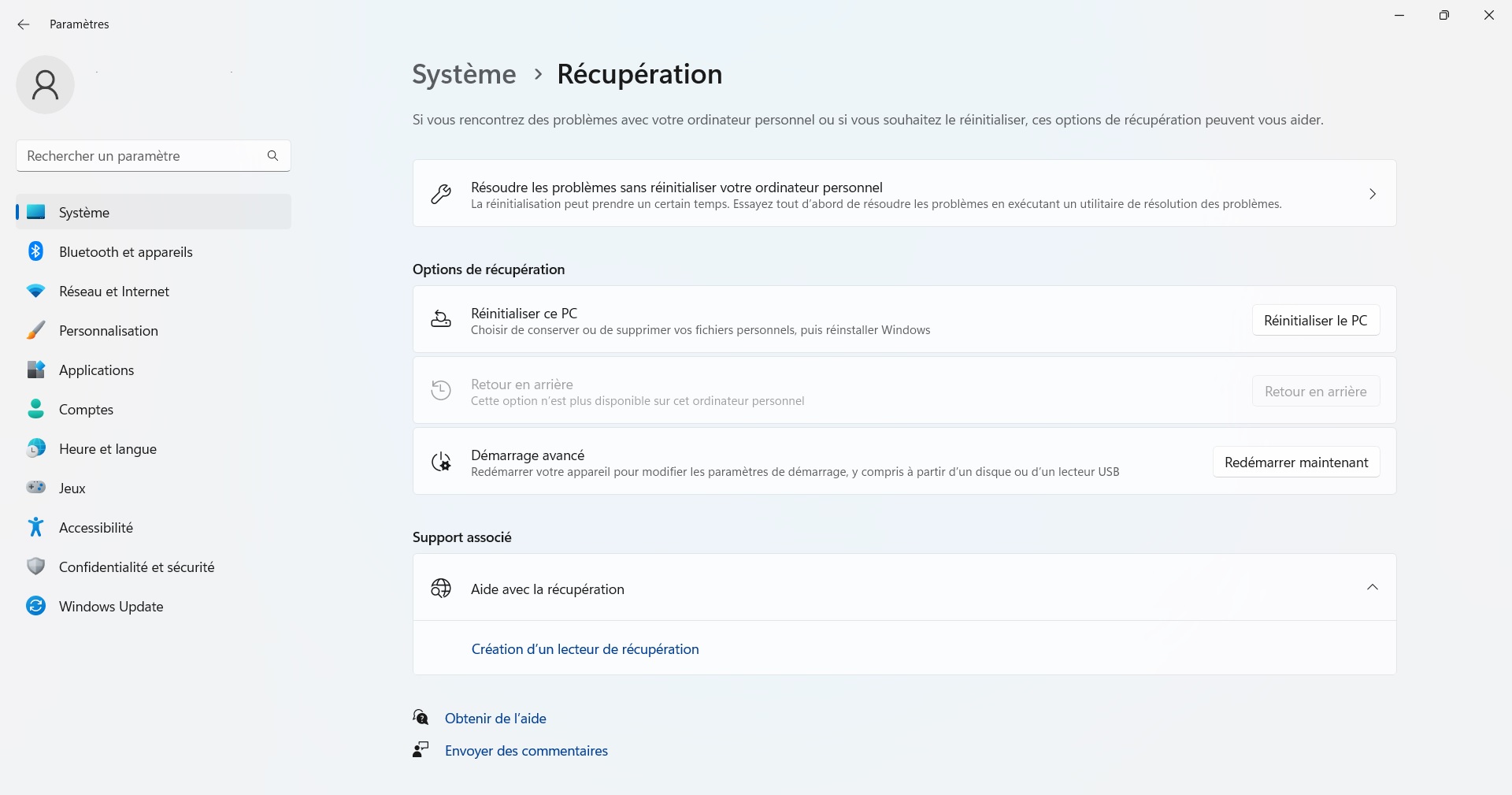Click the 'Support associé' heading
1512x795 pixels.
click(462, 537)
